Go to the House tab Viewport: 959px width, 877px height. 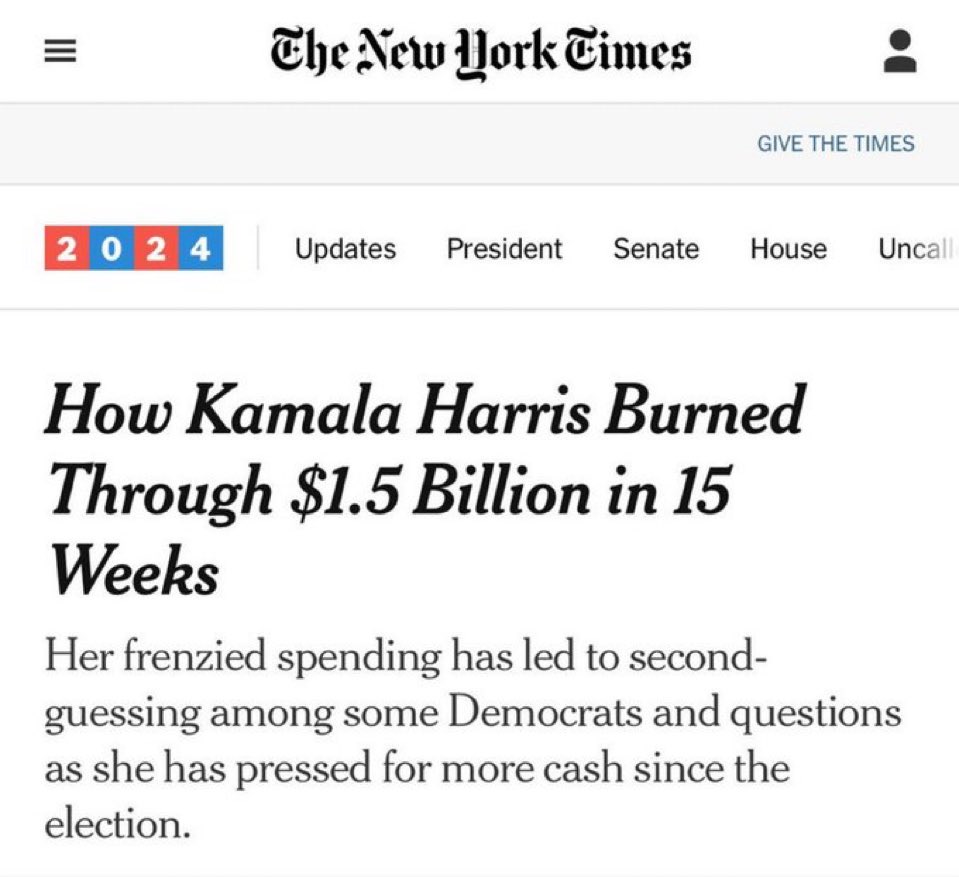(x=788, y=249)
